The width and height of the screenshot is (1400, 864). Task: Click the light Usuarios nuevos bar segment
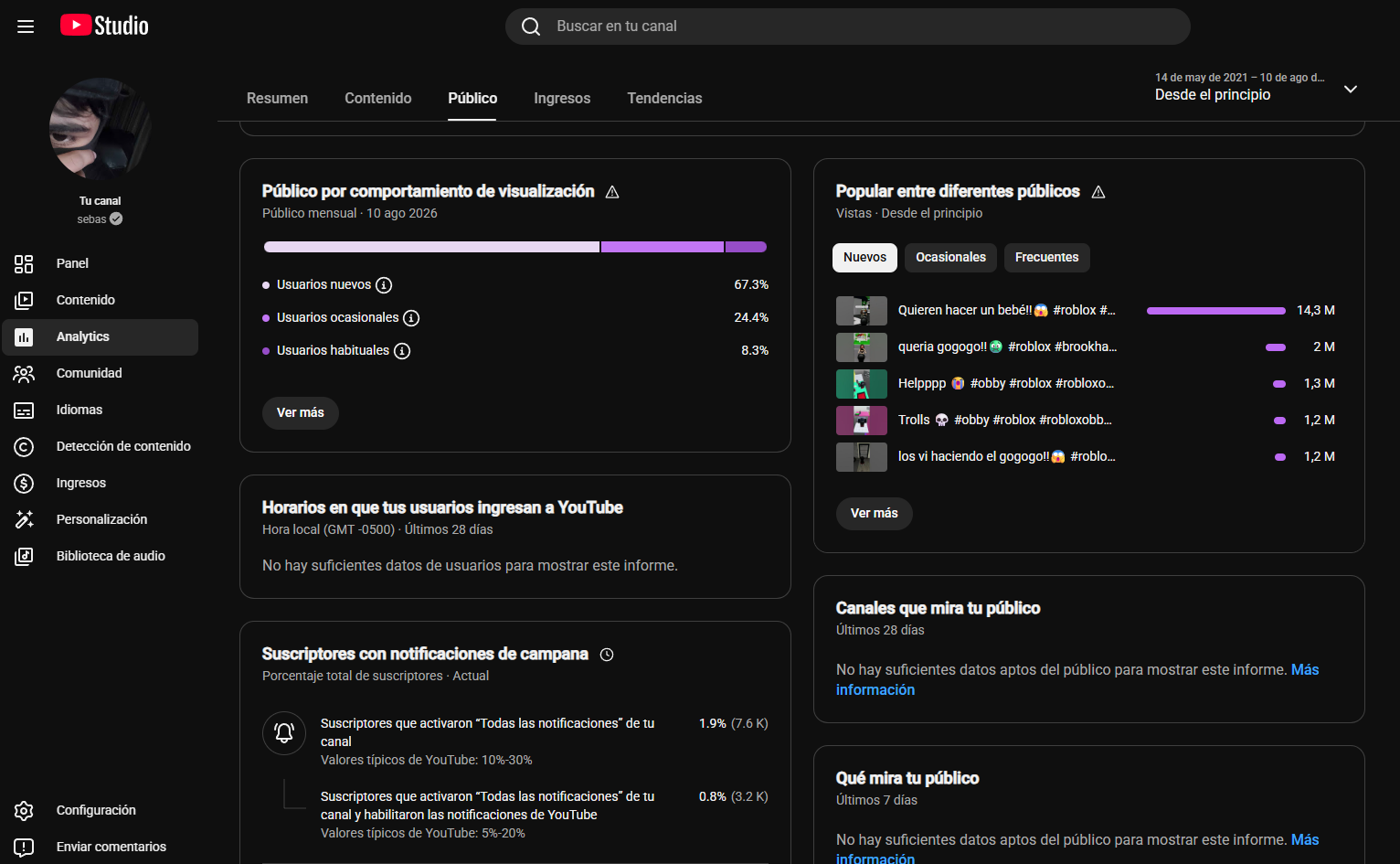431,247
